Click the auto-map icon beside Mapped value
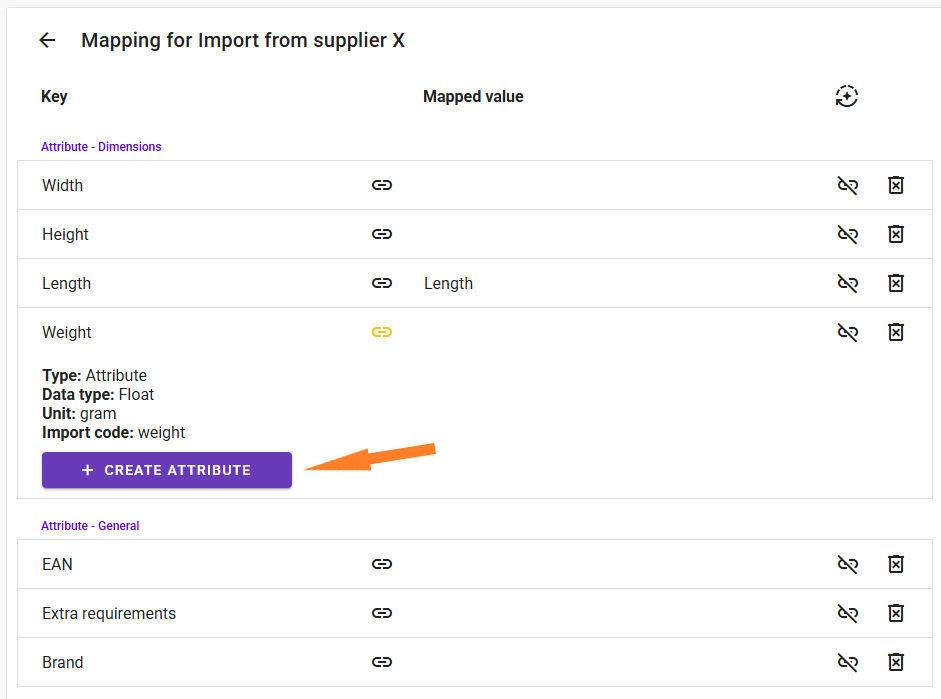This screenshot has height=699, width=941. coord(846,96)
